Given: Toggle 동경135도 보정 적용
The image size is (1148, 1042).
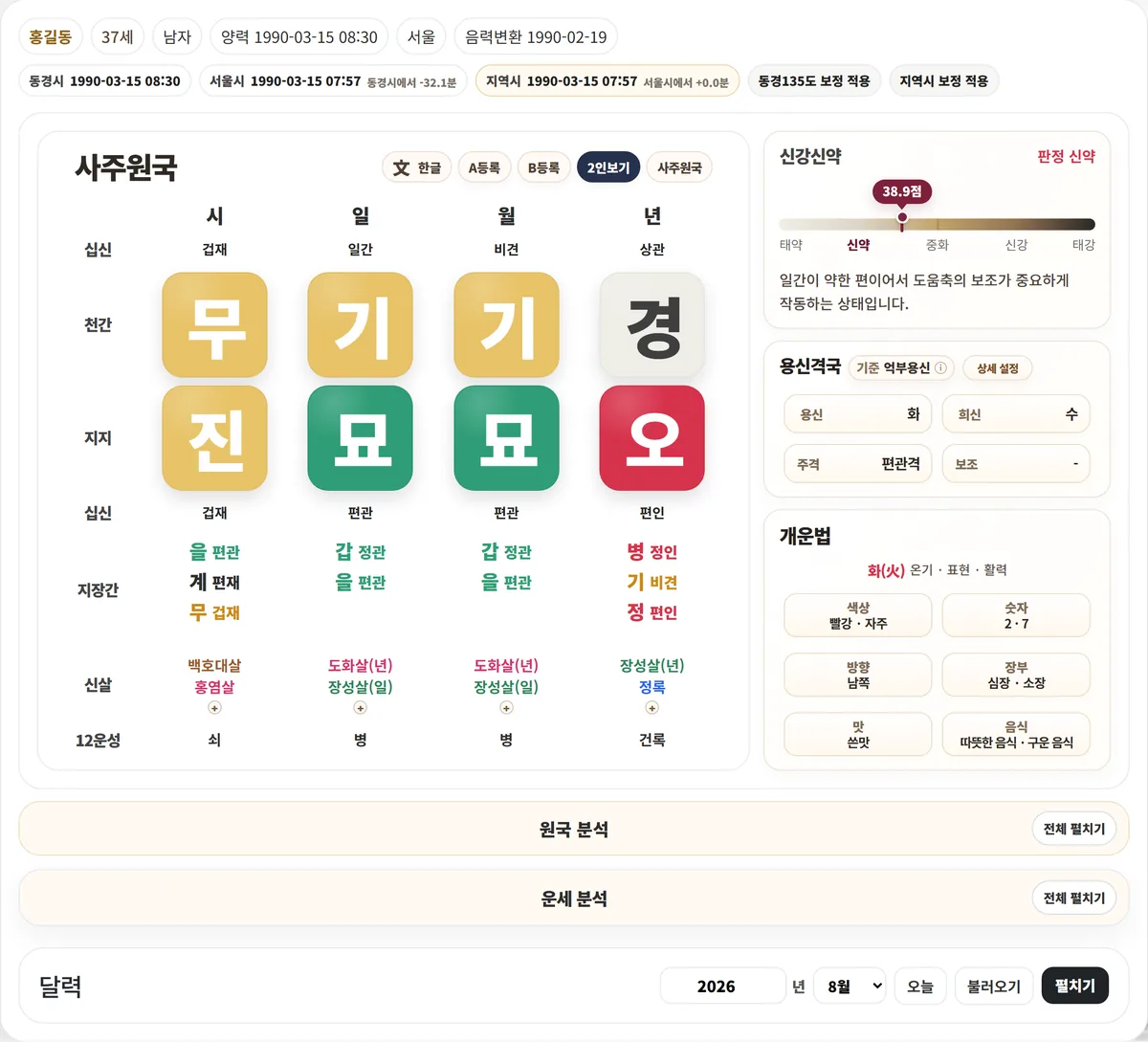Looking at the screenshot, I should point(814,81).
